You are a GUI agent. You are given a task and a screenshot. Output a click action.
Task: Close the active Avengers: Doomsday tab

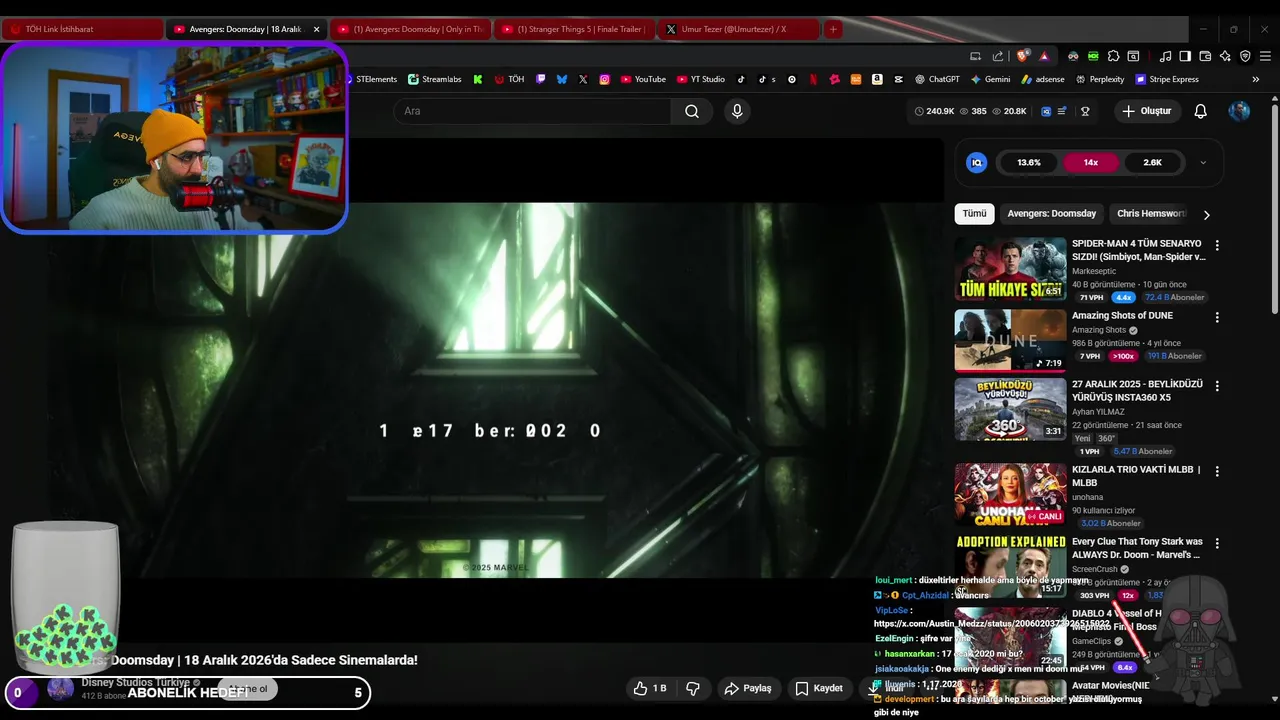[x=317, y=29]
